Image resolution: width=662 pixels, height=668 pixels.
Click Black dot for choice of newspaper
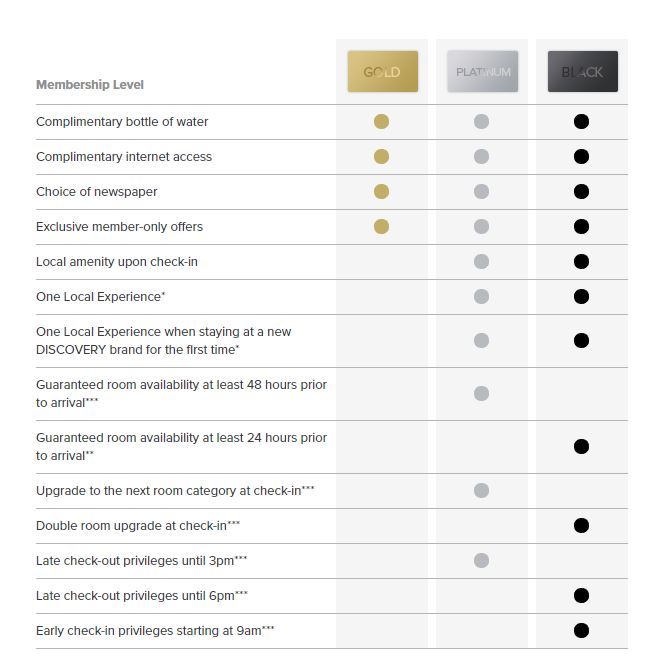581,192
